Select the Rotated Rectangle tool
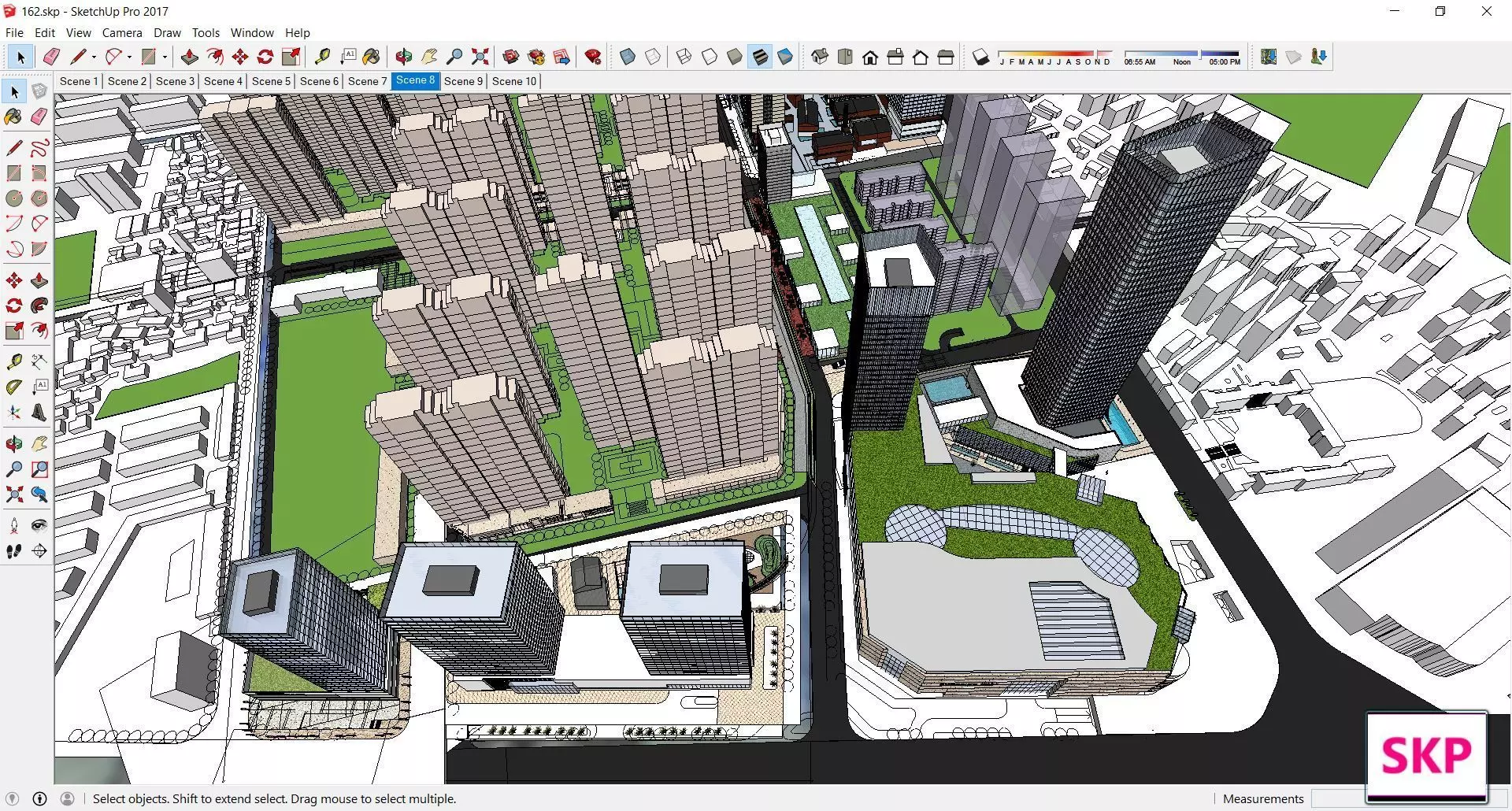 click(39, 173)
